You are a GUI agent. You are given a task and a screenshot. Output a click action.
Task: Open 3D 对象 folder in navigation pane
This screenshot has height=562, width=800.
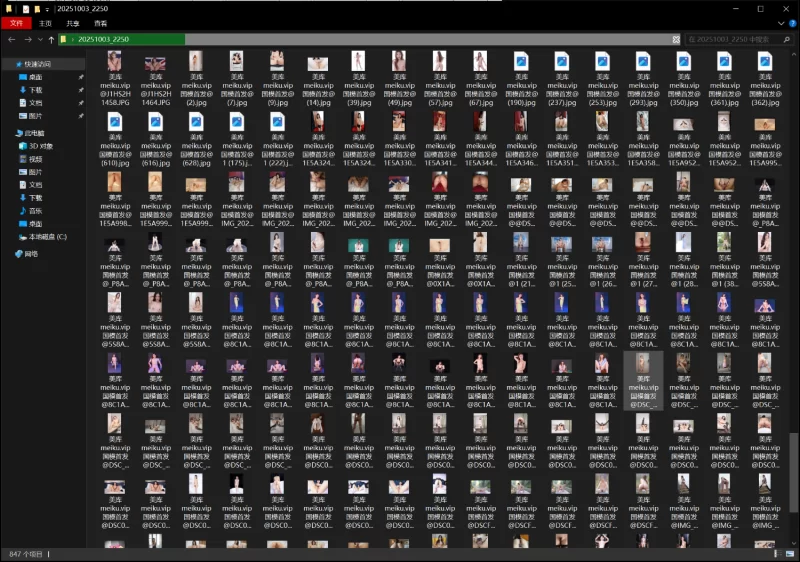coord(40,146)
